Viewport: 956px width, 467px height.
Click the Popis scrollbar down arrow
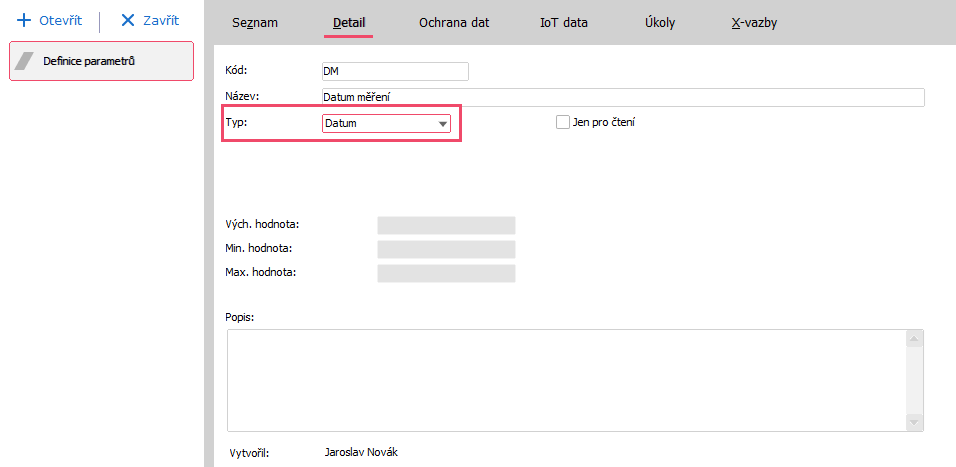[913, 422]
